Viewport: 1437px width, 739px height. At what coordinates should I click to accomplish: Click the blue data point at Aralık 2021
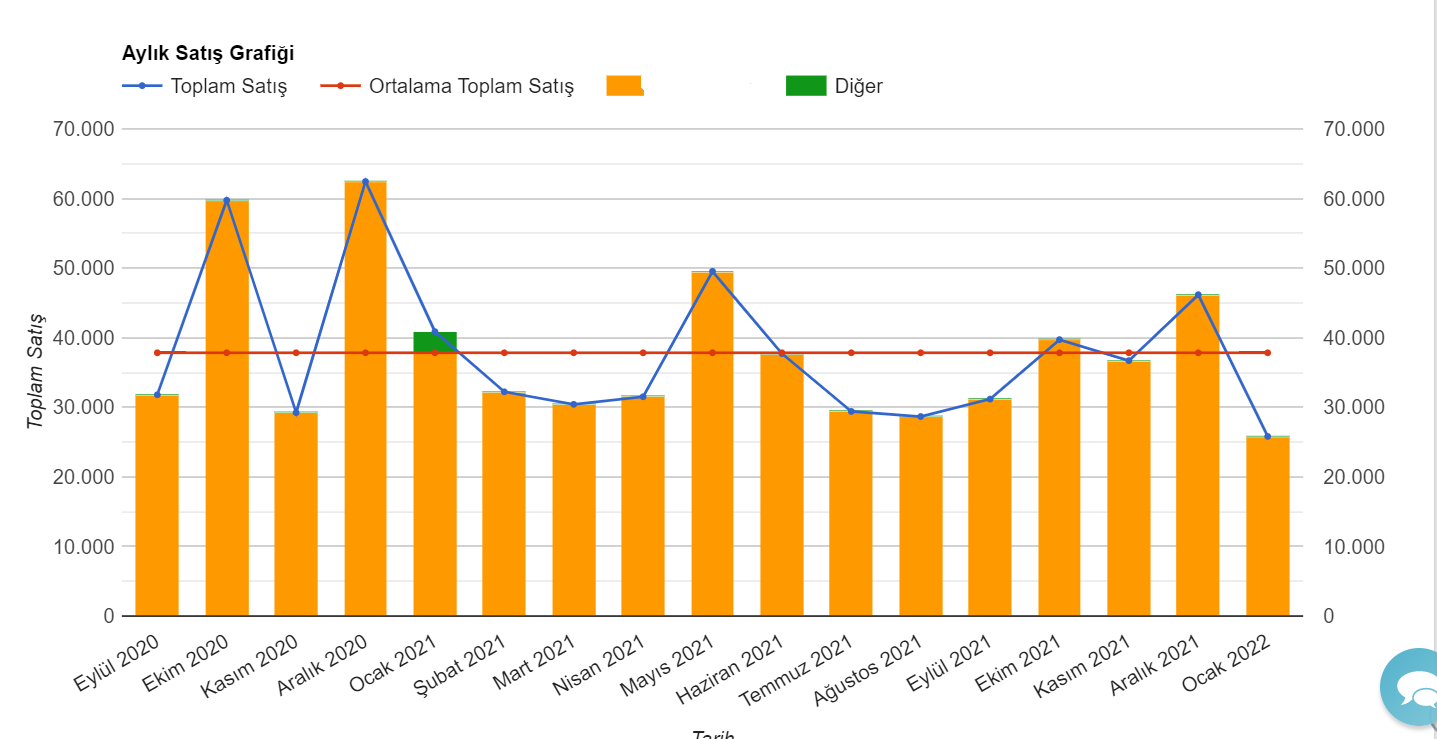click(x=1198, y=295)
